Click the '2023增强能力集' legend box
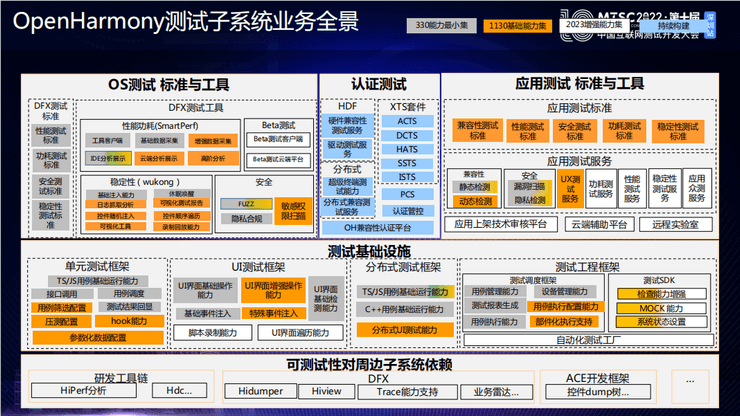740x416 pixels. [594, 25]
